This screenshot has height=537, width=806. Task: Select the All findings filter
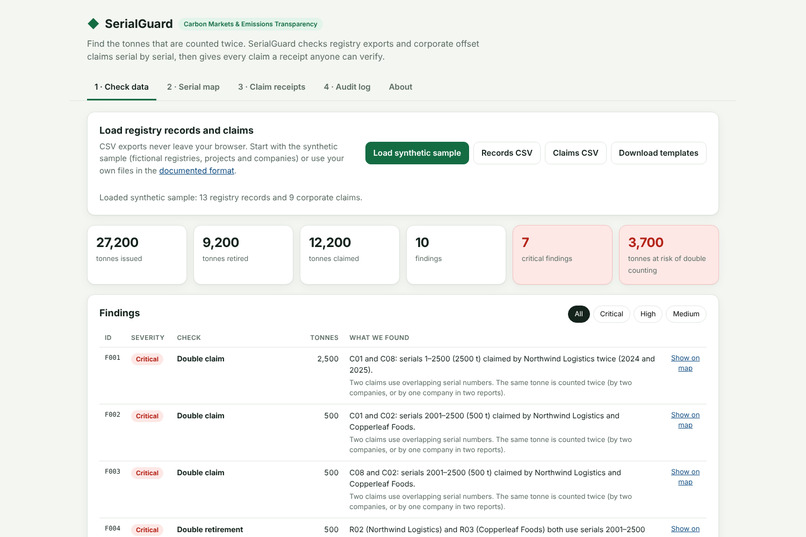click(579, 314)
